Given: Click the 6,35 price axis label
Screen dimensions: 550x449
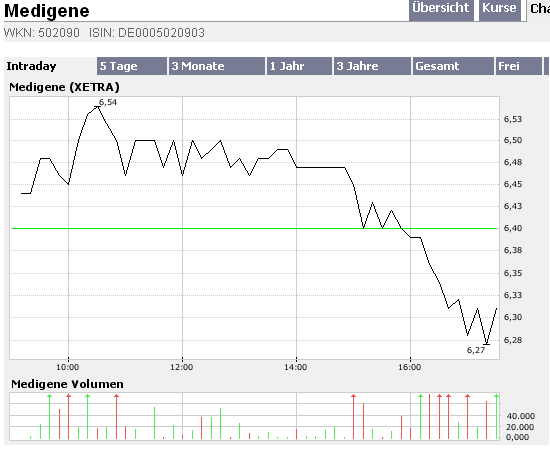Looking at the screenshot, I should point(513,273).
